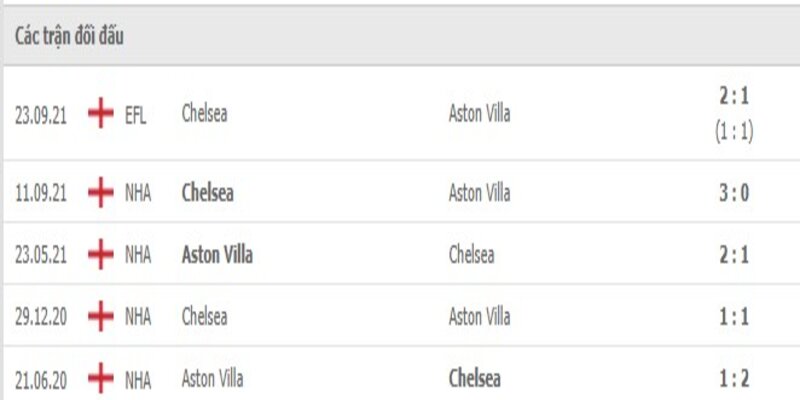Click England flag icon for 23.05.21 match
This screenshot has height=400, width=800.
pyautogui.click(x=101, y=255)
